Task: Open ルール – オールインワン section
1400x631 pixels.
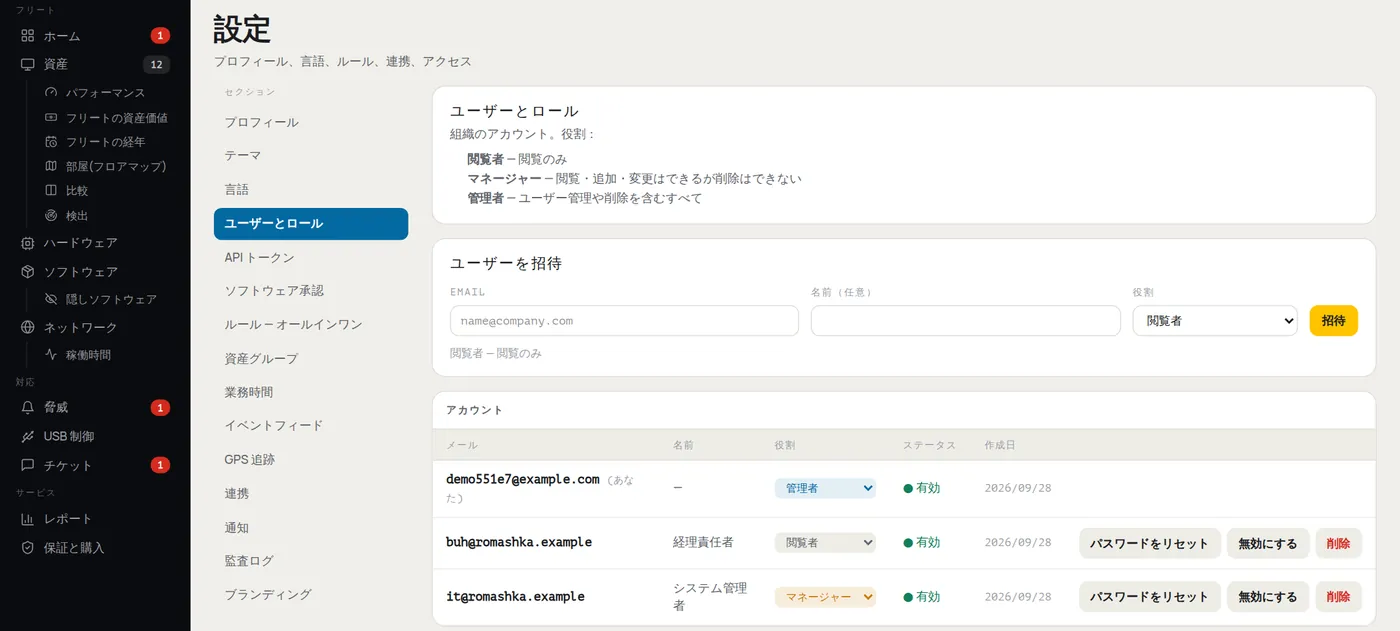Action: point(311,325)
